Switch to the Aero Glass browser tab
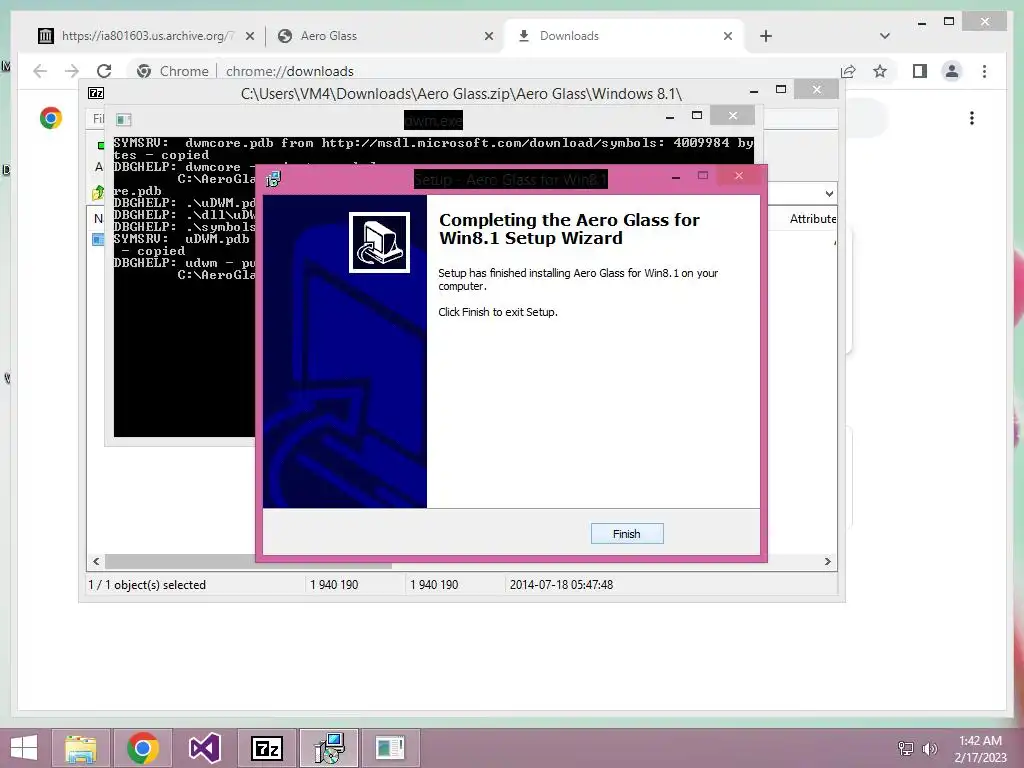This screenshot has width=1024, height=768. point(383,36)
